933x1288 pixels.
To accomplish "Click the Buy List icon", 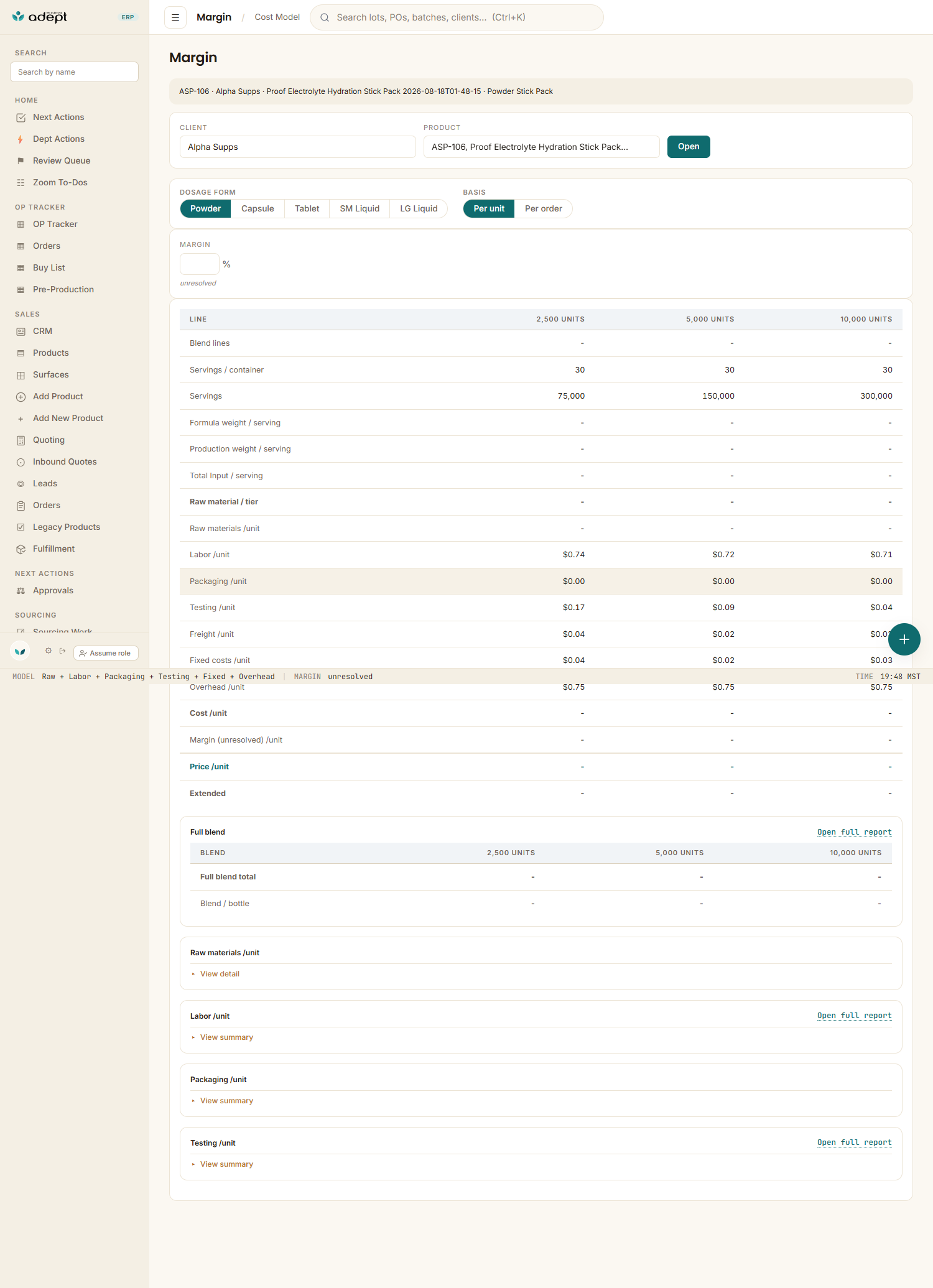I will (x=21, y=268).
